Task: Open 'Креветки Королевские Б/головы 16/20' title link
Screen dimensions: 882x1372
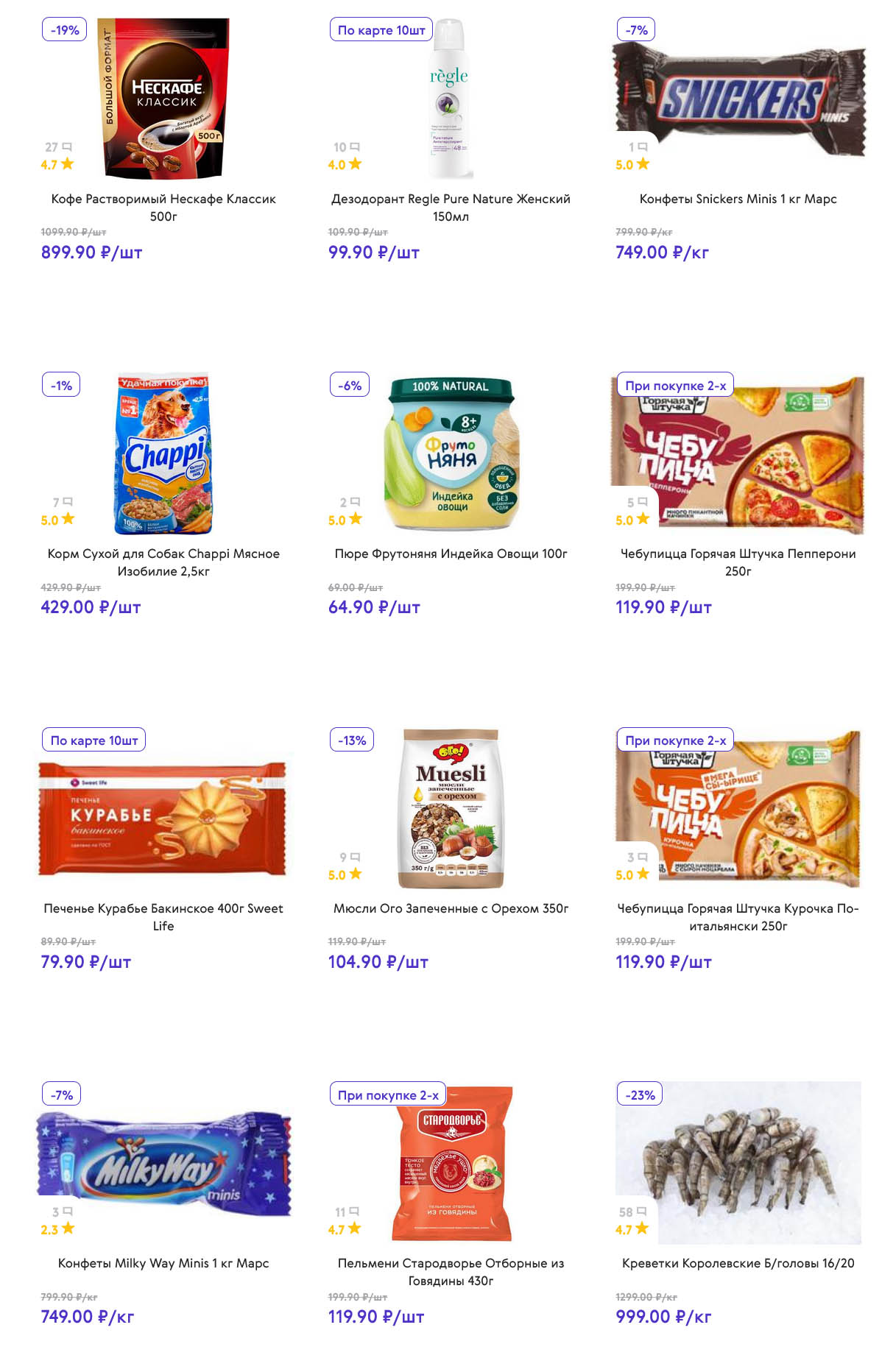Action: (x=738, y=1263)
